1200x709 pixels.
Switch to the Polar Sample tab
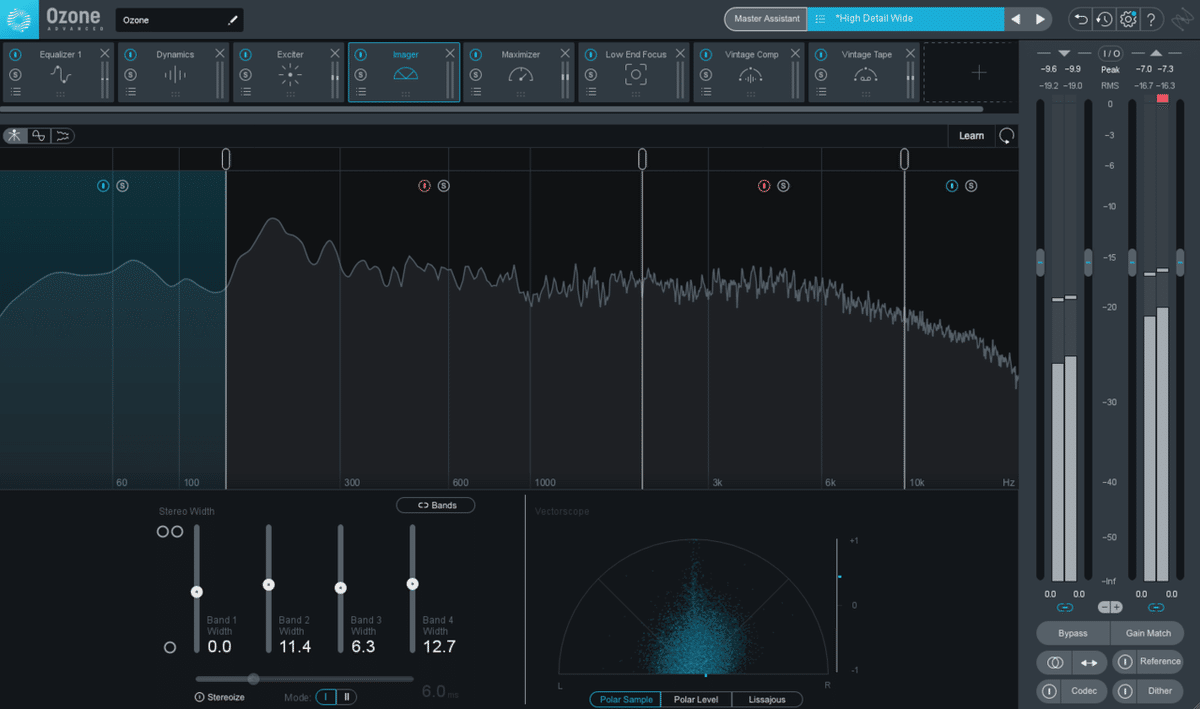tap(626, 699)
